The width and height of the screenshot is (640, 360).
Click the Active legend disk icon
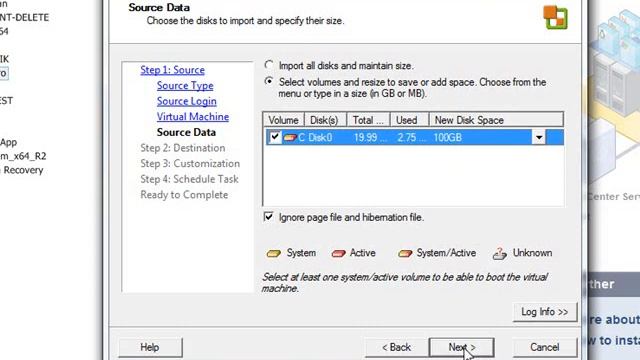coord(338,253)
